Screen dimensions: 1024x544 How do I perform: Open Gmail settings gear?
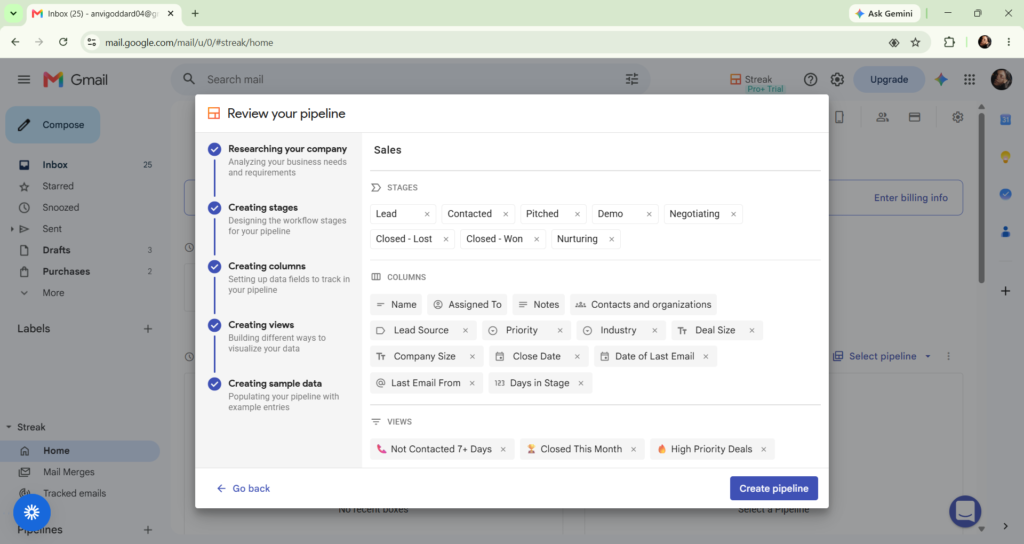[837, 80]
